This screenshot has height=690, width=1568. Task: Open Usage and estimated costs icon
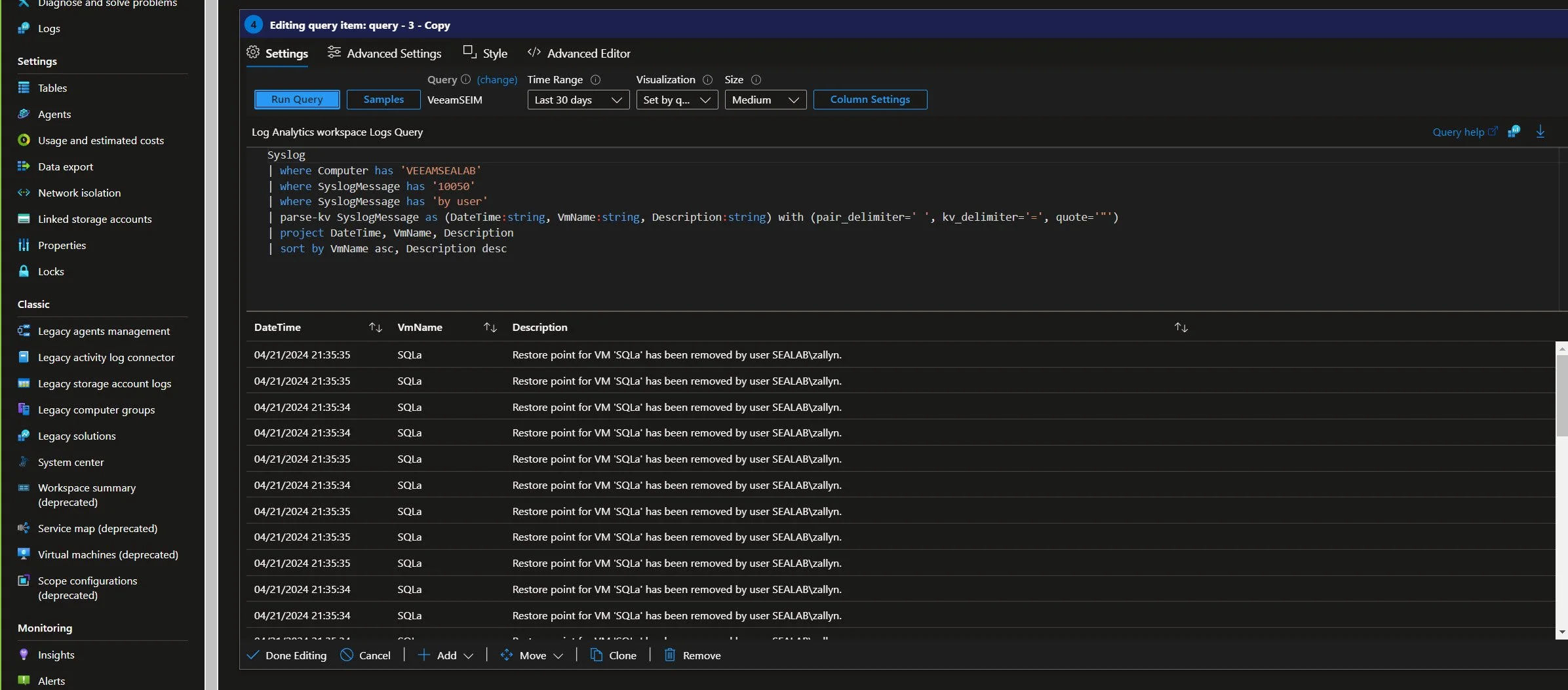click(x=24, y=140)
